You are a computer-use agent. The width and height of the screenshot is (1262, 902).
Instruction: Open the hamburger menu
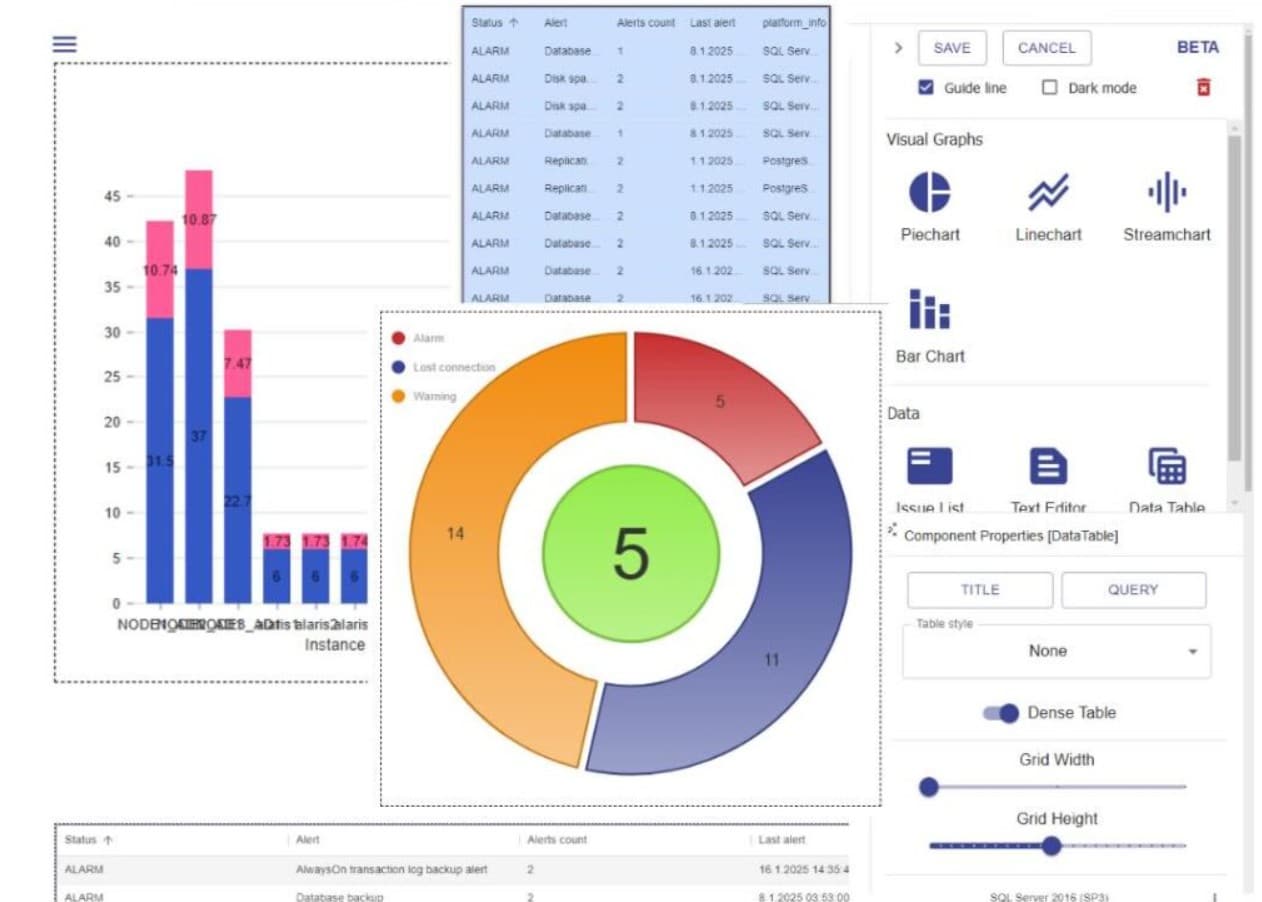click(x=63, y=44)
